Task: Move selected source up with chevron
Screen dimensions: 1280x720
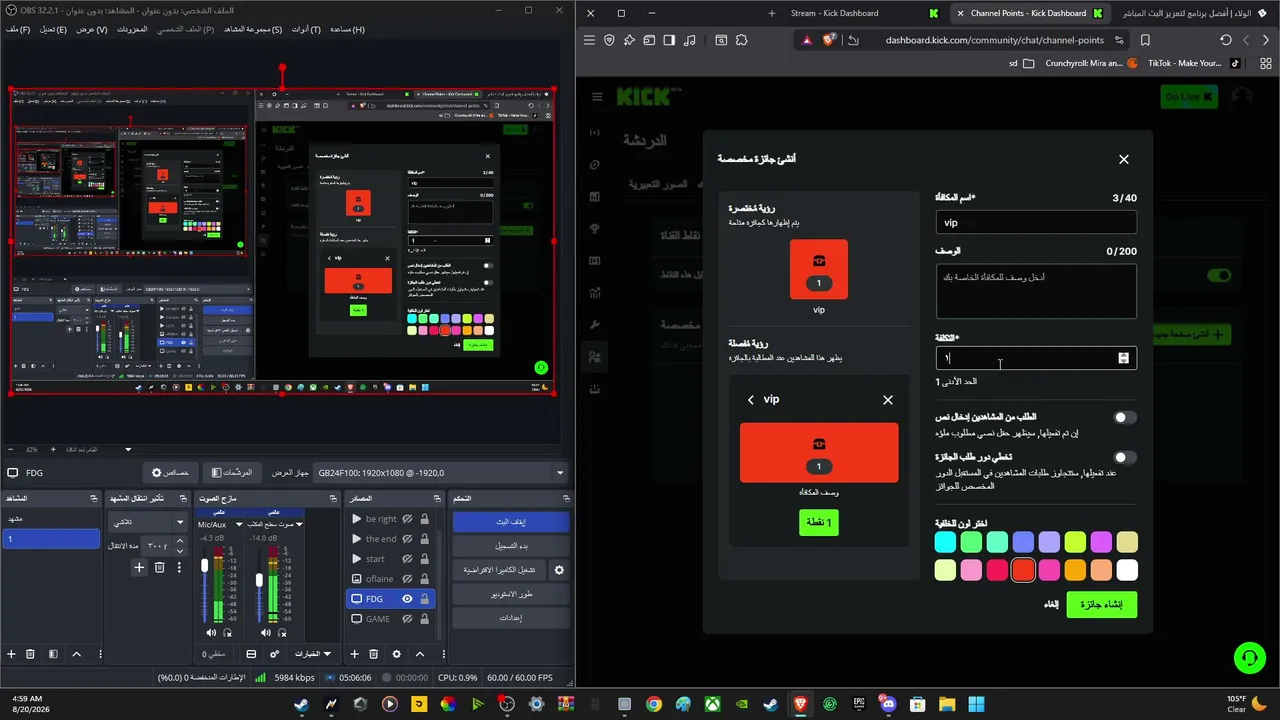Action: coord(420,654)
